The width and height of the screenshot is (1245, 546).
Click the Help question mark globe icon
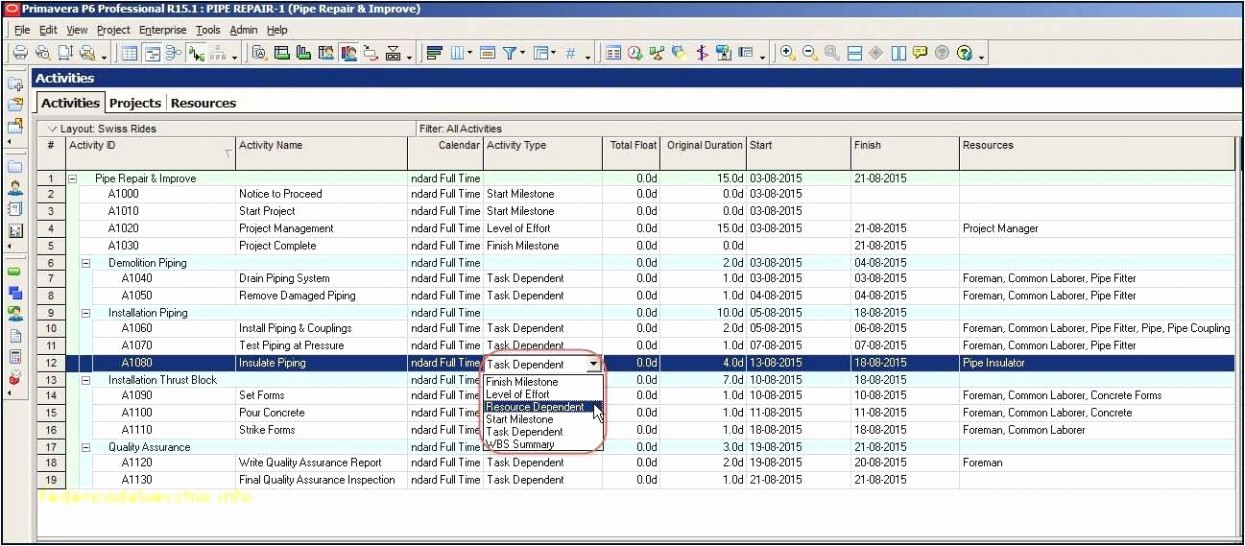click(x=964, y=54)
